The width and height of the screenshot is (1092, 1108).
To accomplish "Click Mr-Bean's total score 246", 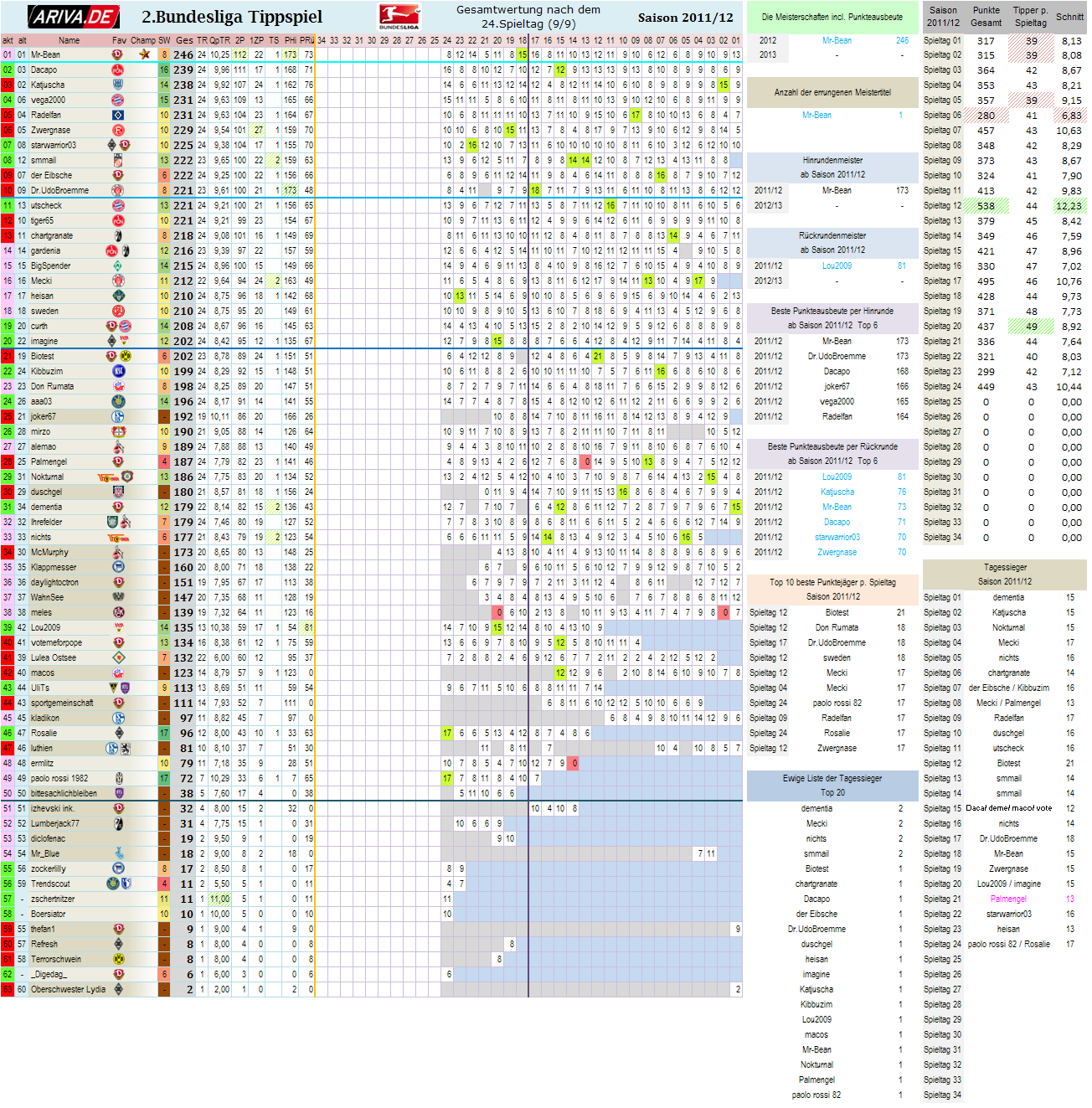I will click(183, 55).
